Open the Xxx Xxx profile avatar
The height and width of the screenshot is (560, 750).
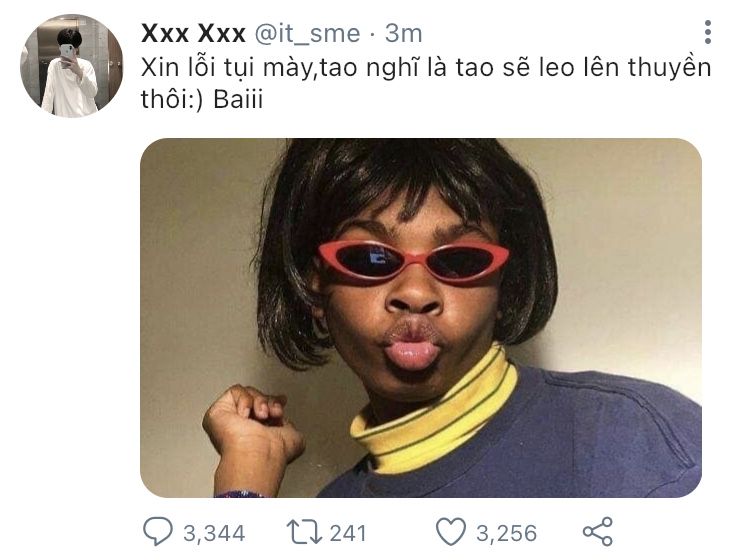[x=72, y=66]
